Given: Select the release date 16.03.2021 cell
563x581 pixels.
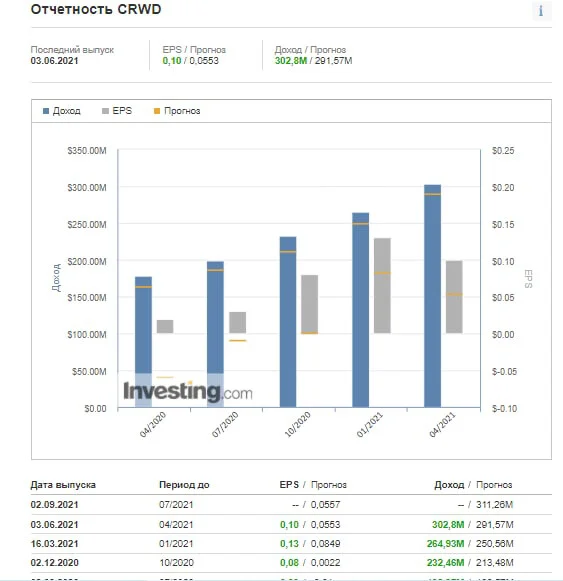Looking at the screenshot, I should 54,544.
